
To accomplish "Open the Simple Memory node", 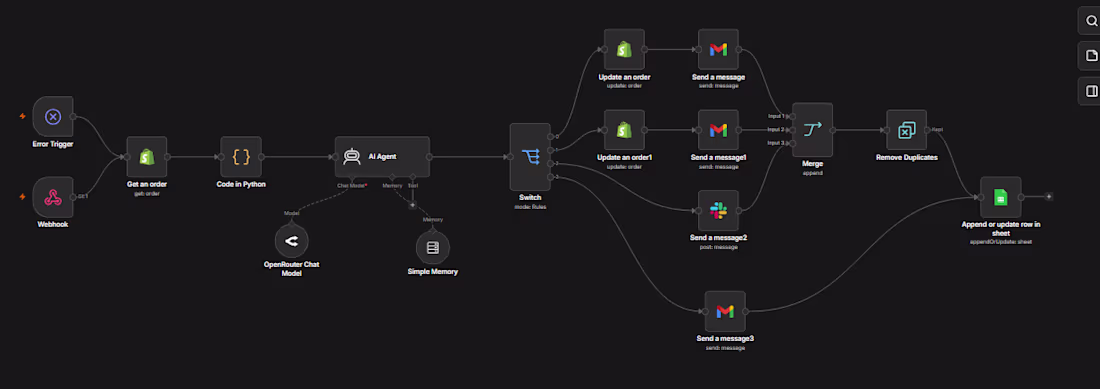I will pos(432,247).
